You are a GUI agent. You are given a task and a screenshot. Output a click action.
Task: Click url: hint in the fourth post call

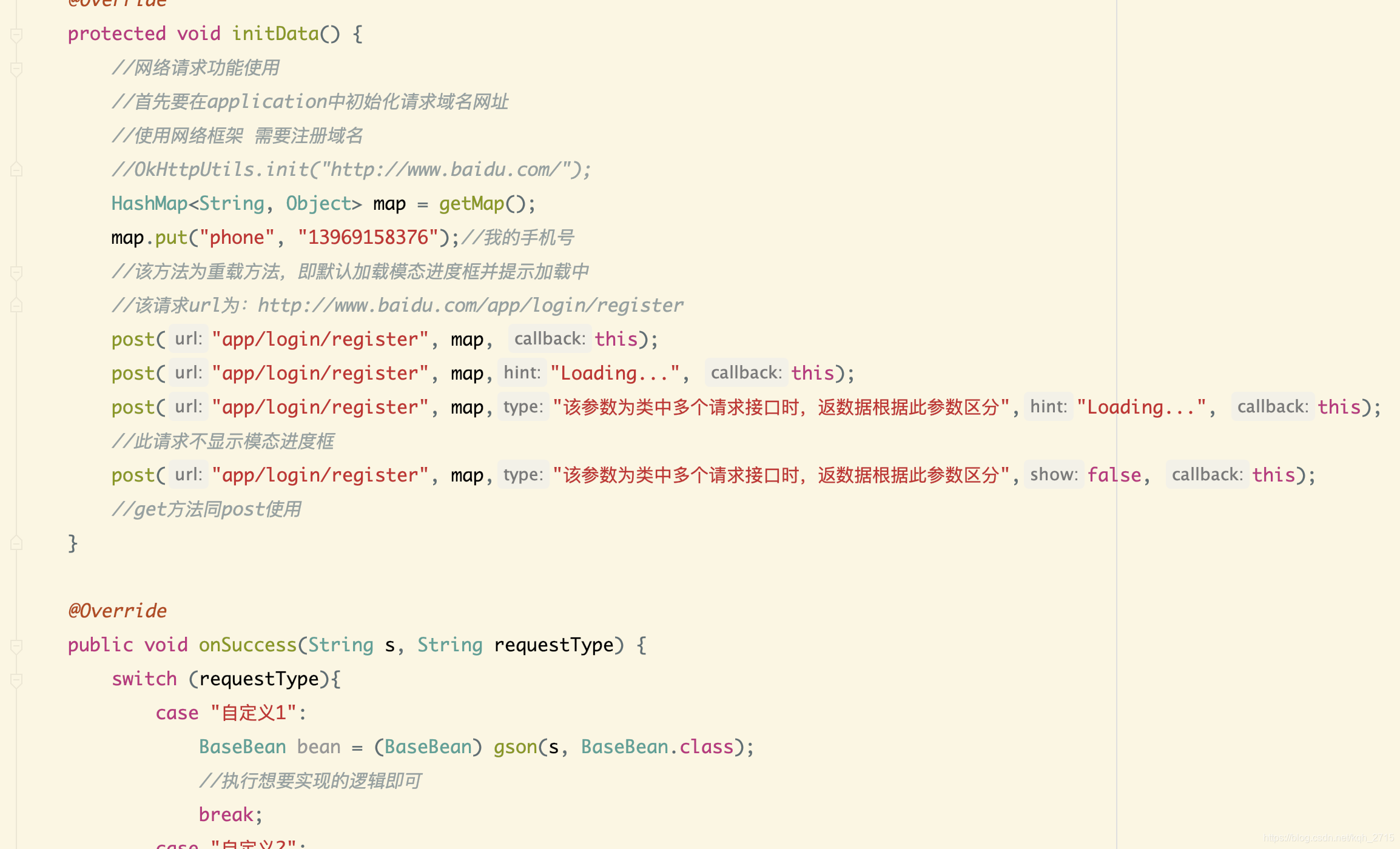[x=188, y=474]
